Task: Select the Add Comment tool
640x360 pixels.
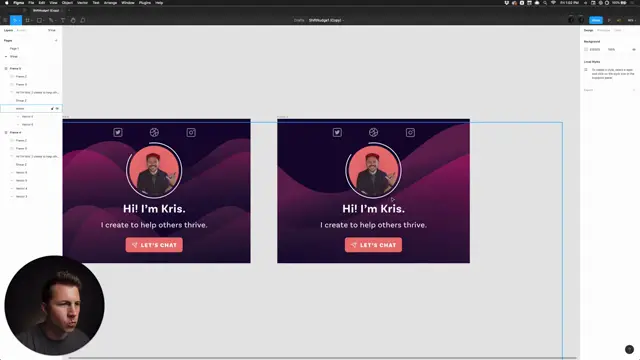Action: pyautogui.click(x=83, y=20)
